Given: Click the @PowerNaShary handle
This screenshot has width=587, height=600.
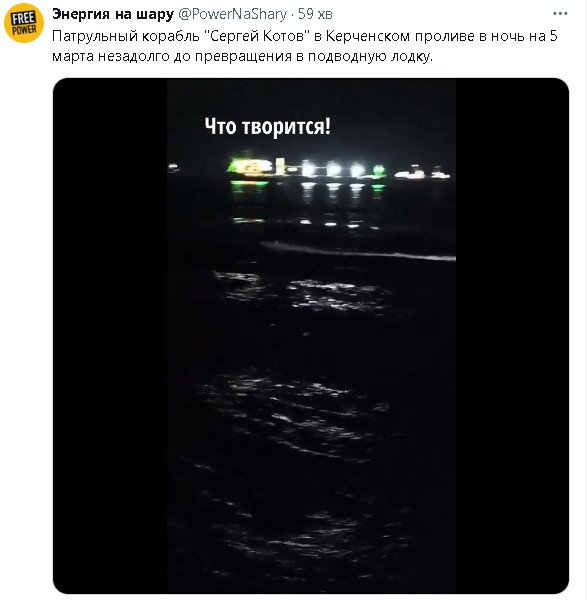Looking at the screenshot, I should coord(233,14).
